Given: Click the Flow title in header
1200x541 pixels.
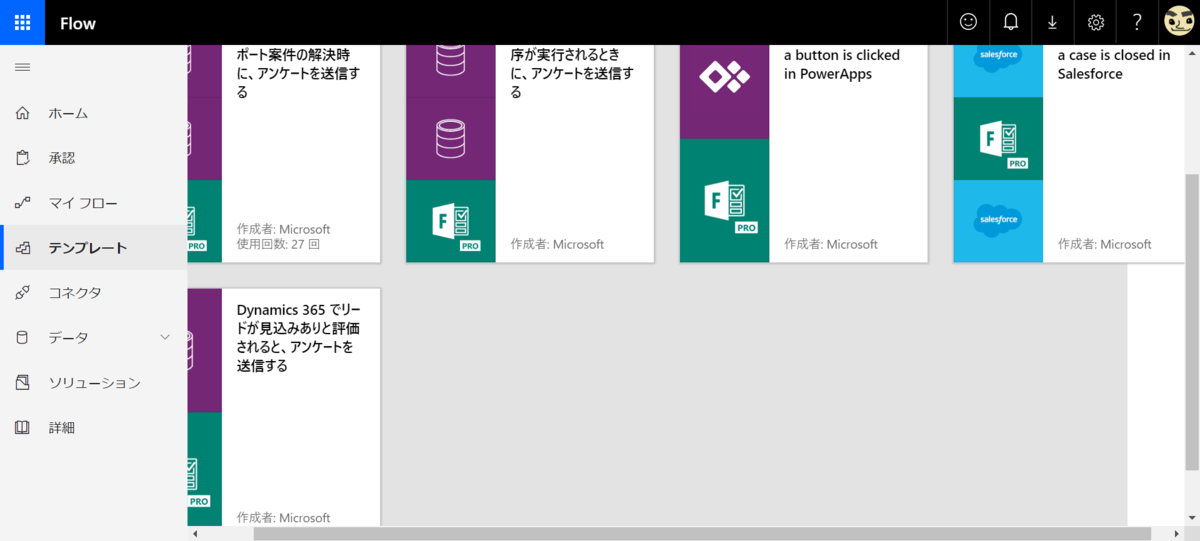Looking at the screenshot, I should tap(78, 23).
